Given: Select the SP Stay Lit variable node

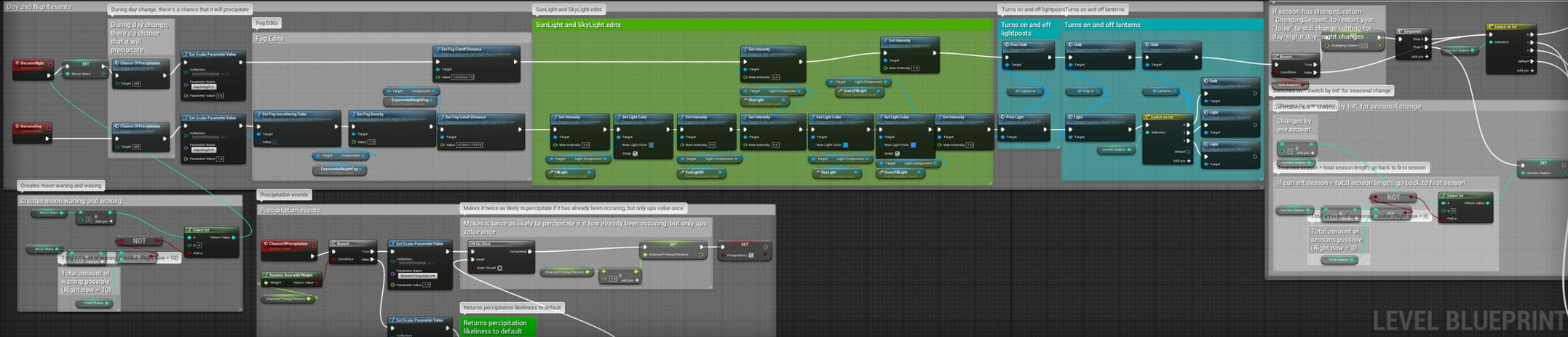Looking at the screenshot, I should [1085, 91].
